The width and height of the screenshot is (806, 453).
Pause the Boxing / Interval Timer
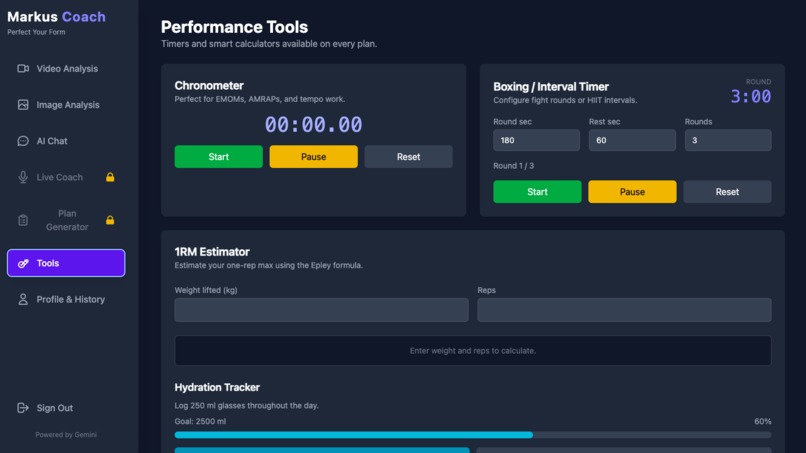point(632,192)
